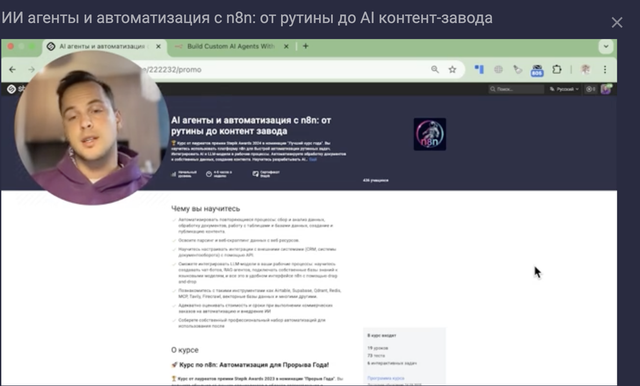Viewport: 640px width, 386px height.
Task: Click the n8n astronaut course logo
Action: point(430,134)
